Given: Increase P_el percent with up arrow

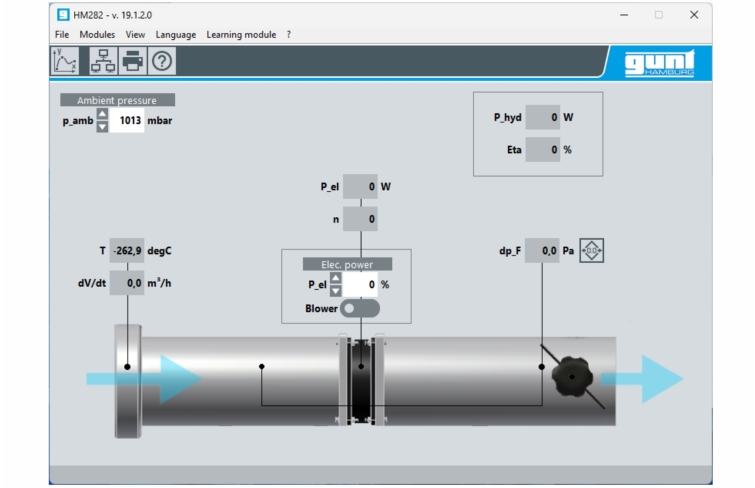Looking at the screenshot, I should click(335, 279).
